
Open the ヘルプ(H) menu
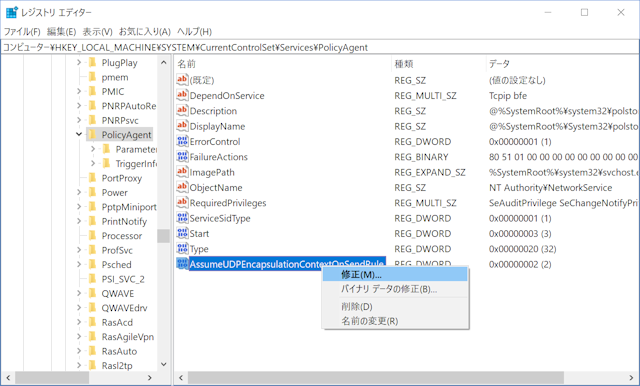[x=194, y=31]
